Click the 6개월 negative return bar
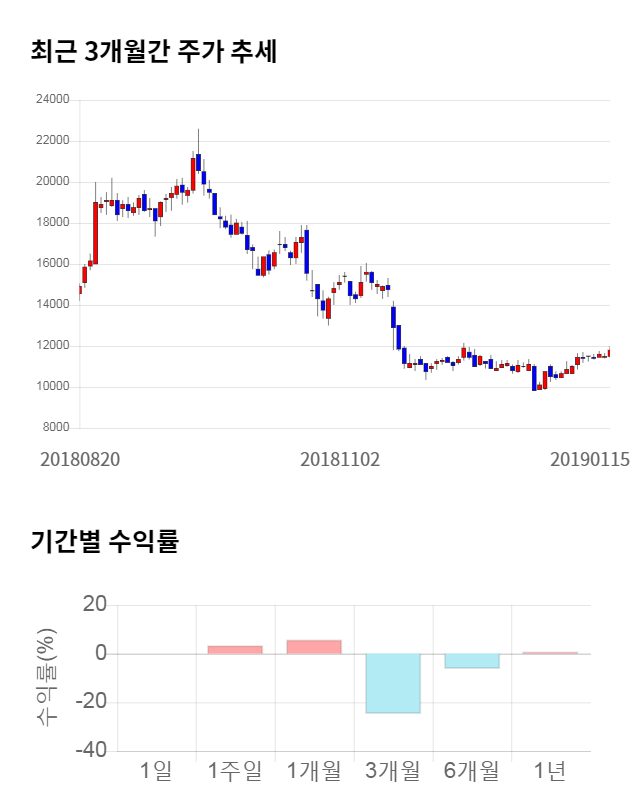Image resolution: width=640 pixels, height=810 pixels. [472, 661]
